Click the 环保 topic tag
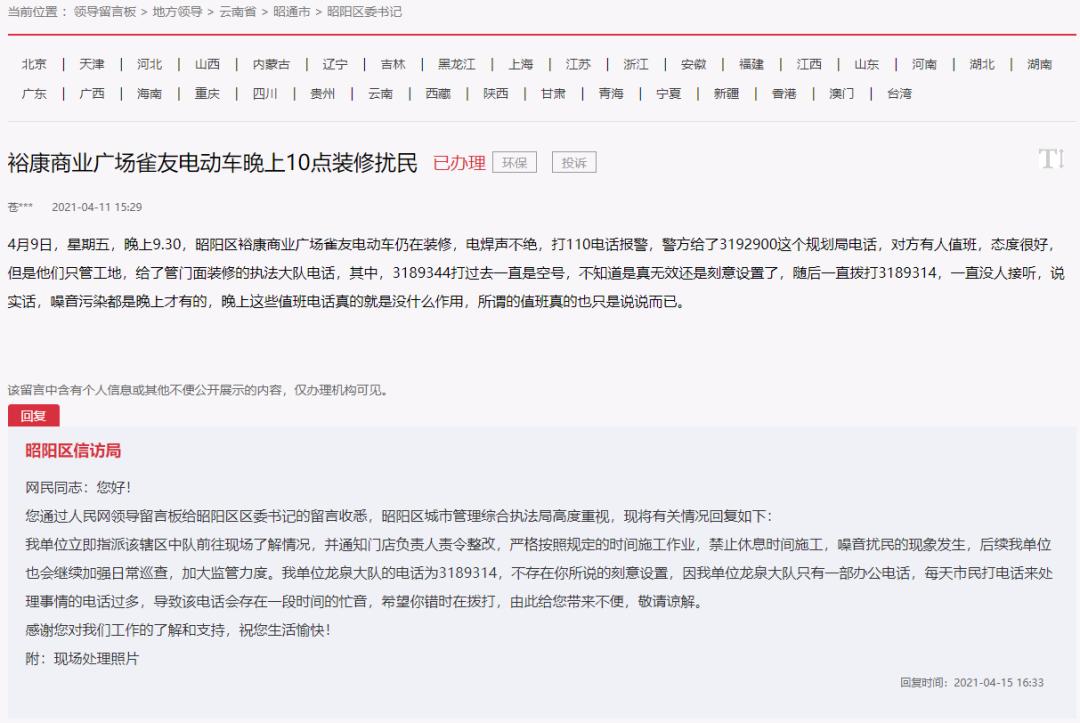This screenshot has width=1080, height=723. [517, 162]
